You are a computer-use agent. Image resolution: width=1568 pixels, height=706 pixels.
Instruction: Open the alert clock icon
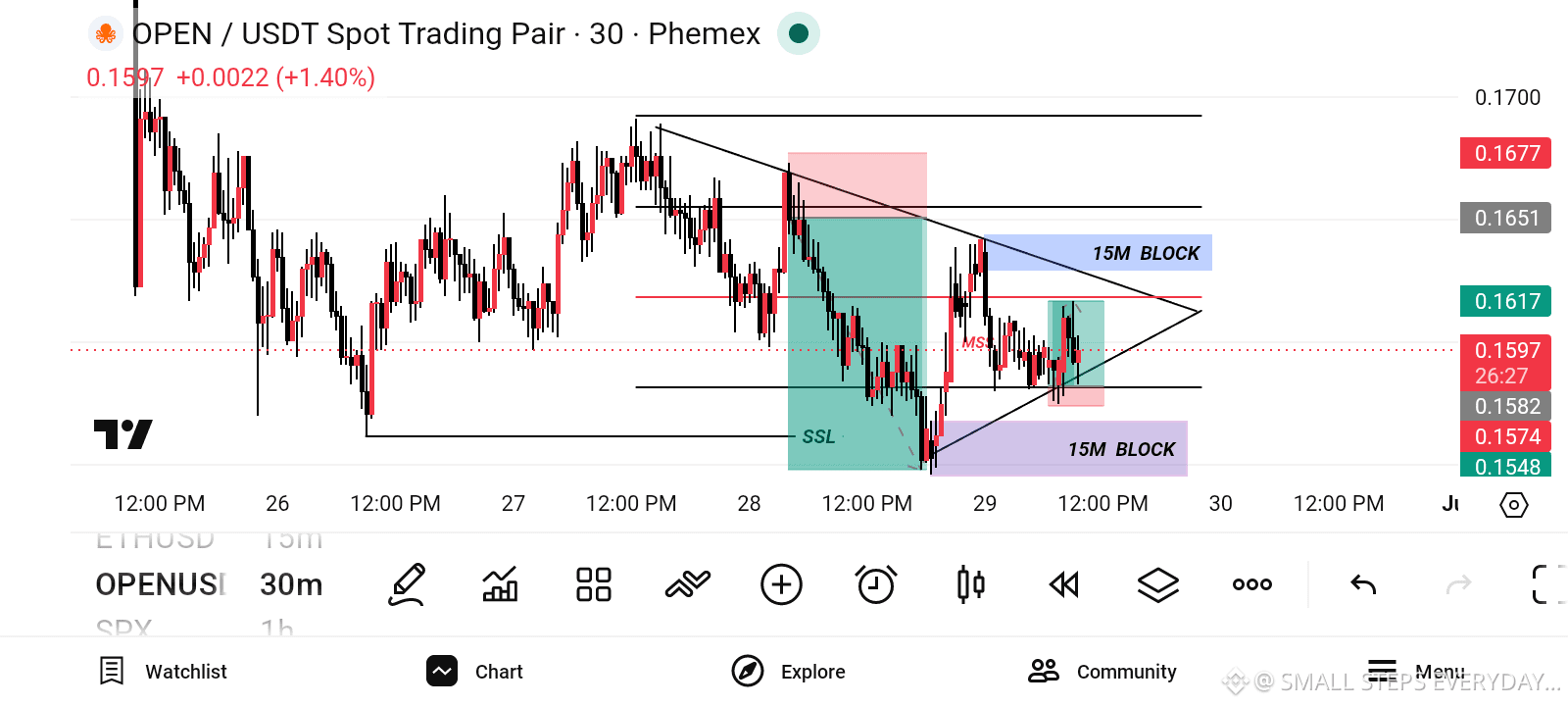[x=875, y=584]
